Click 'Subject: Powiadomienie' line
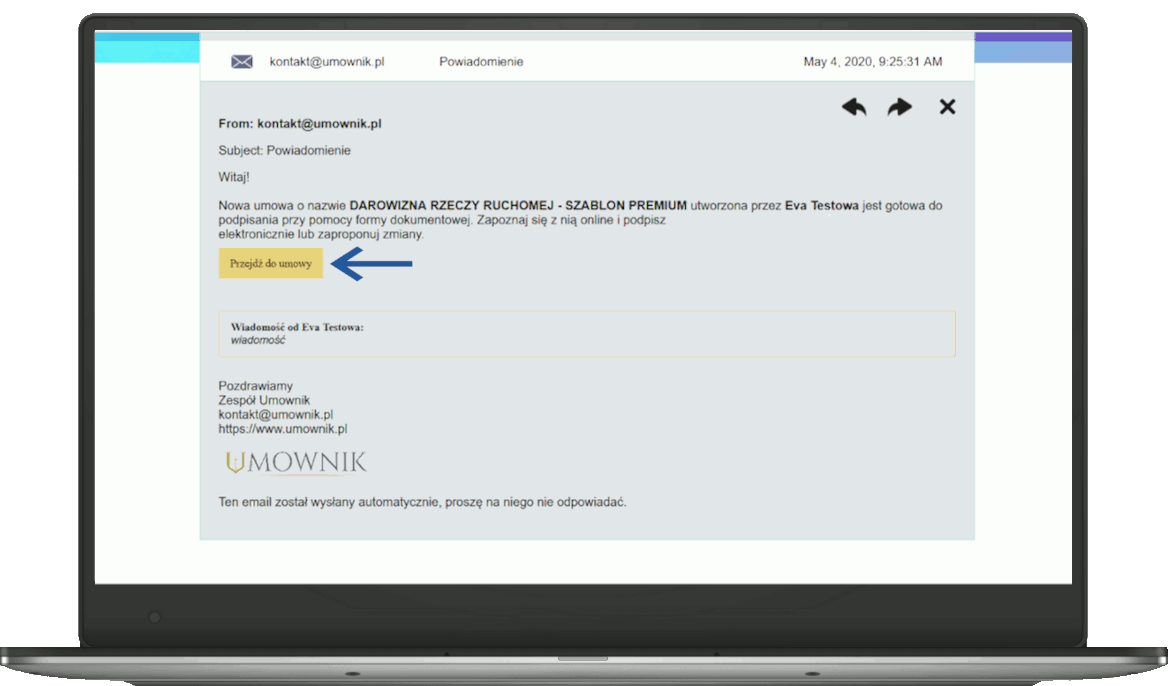This screenshot has width=1176, height=686. (x=284, y=151)
